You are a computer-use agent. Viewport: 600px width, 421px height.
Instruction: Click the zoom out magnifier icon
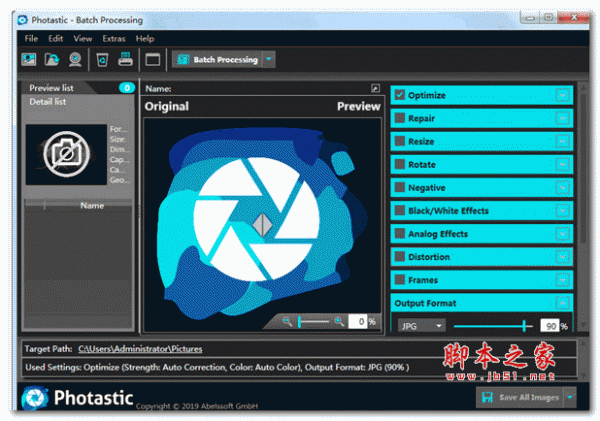coord(287,321)
